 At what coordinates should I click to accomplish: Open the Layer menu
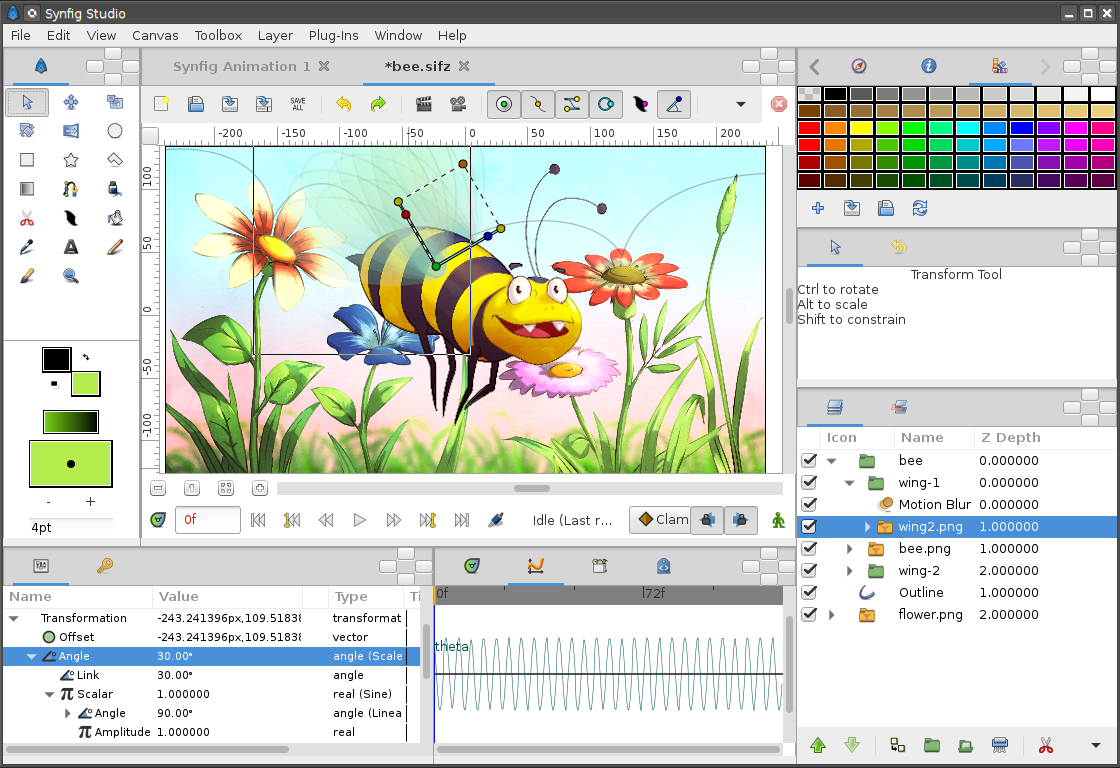(x=275, y=35)
